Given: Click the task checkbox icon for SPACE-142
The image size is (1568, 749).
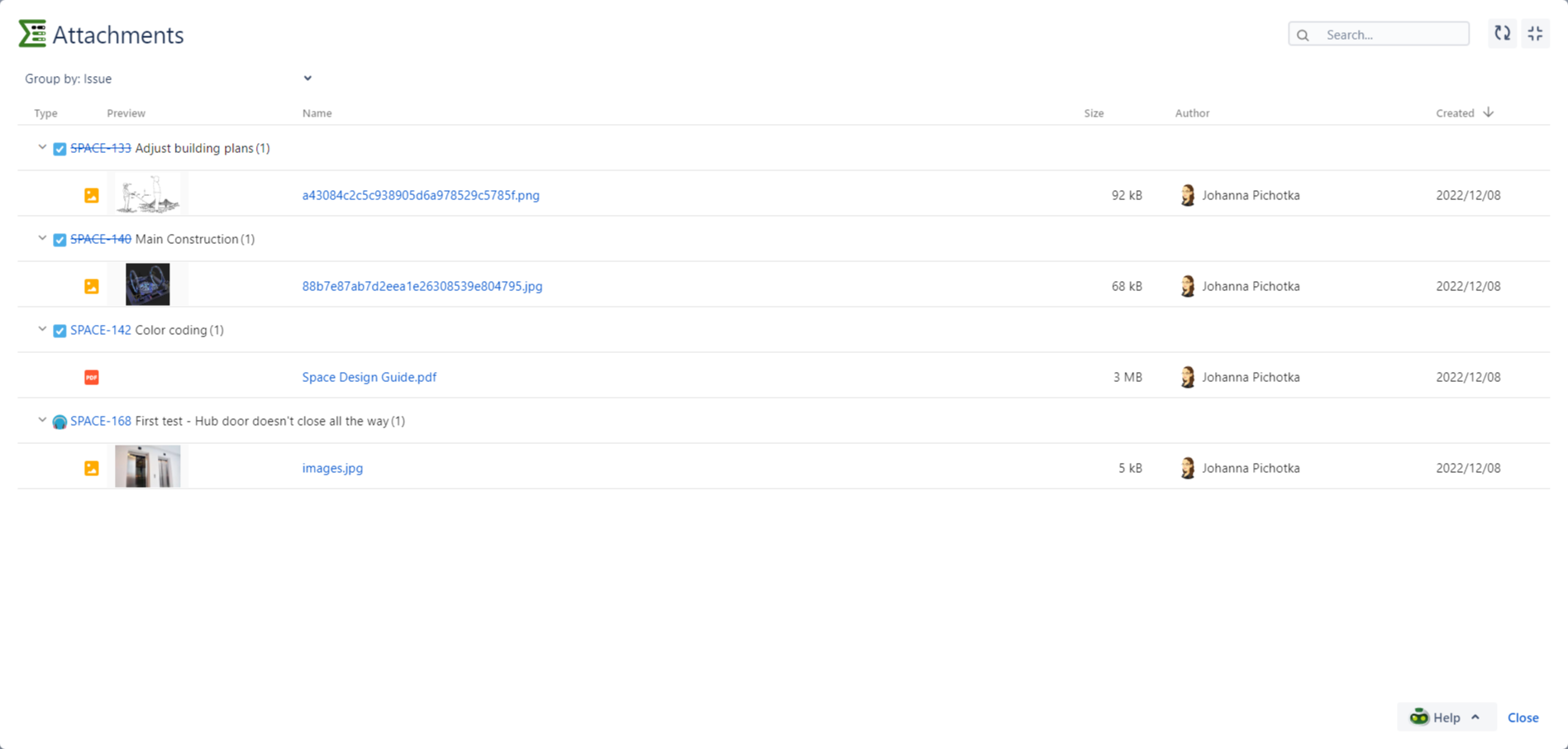Looking at the screenshot, I should coord(60,331).
